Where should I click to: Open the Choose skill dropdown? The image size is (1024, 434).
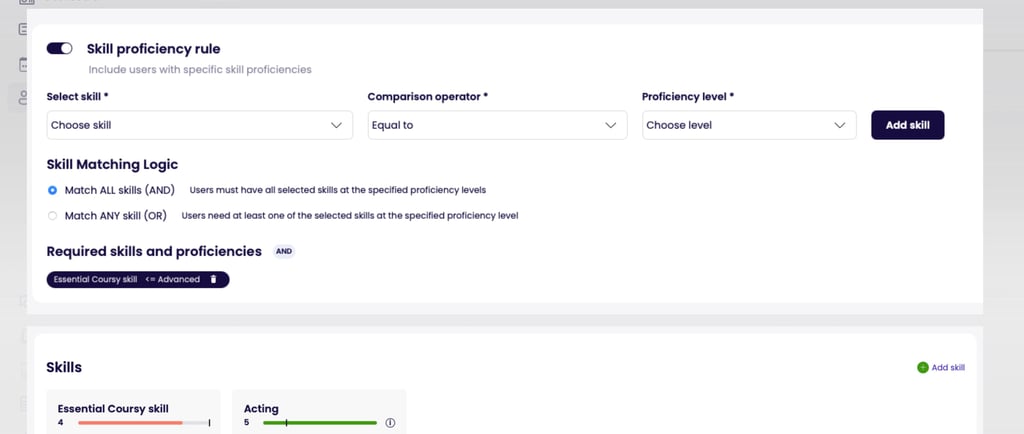point(190,125)
